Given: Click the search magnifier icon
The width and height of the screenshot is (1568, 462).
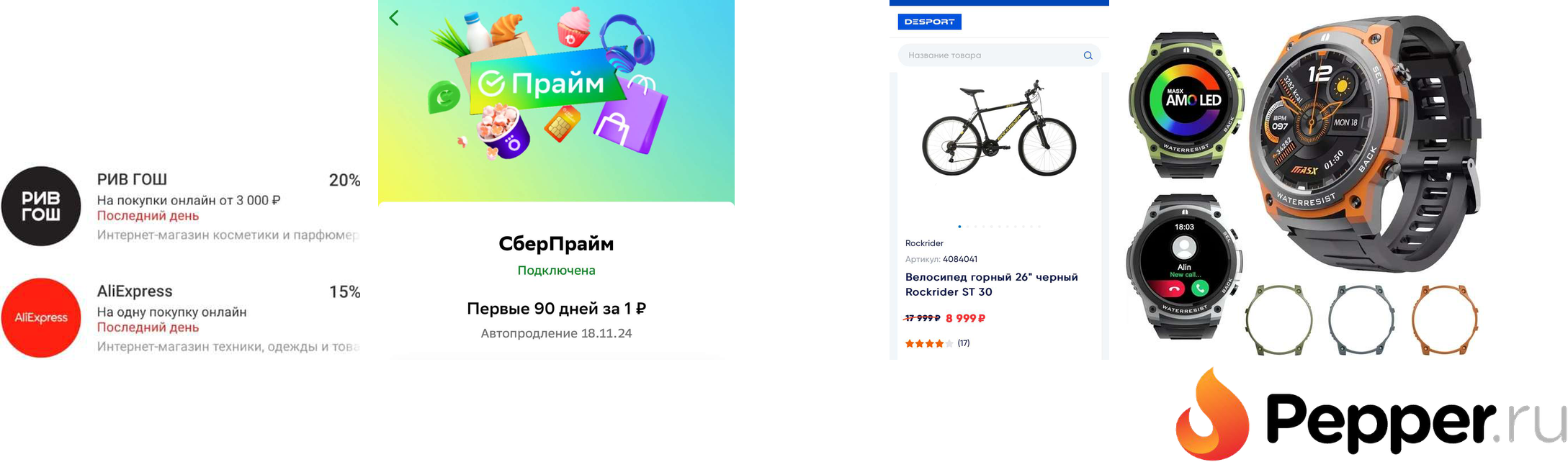Looking at the screenshot, I should tap(1088, 55).
